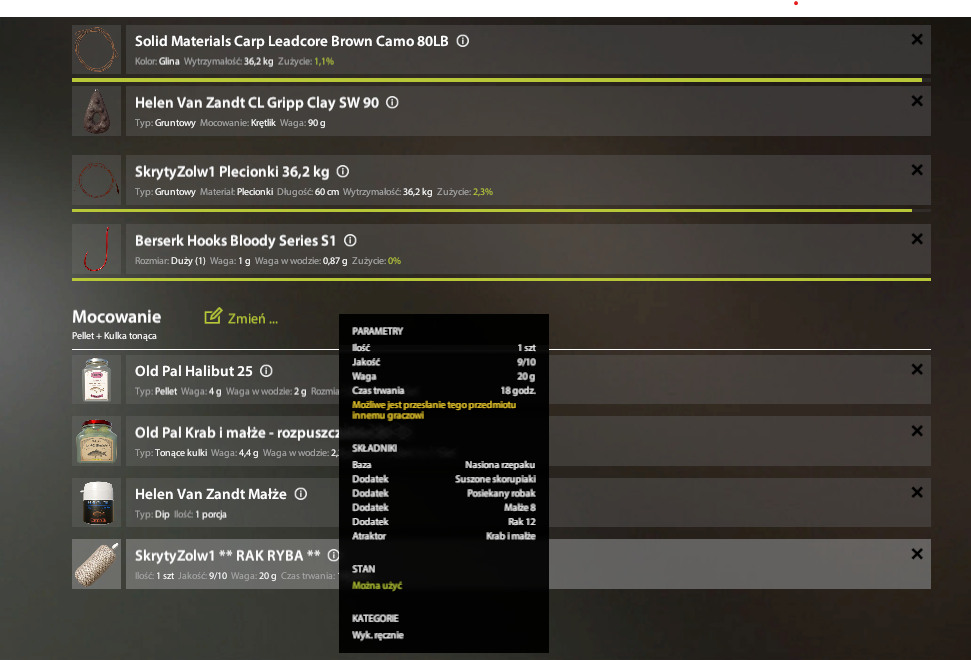Open info for Helen Van Zandt Małże dip

click(301, 494)
